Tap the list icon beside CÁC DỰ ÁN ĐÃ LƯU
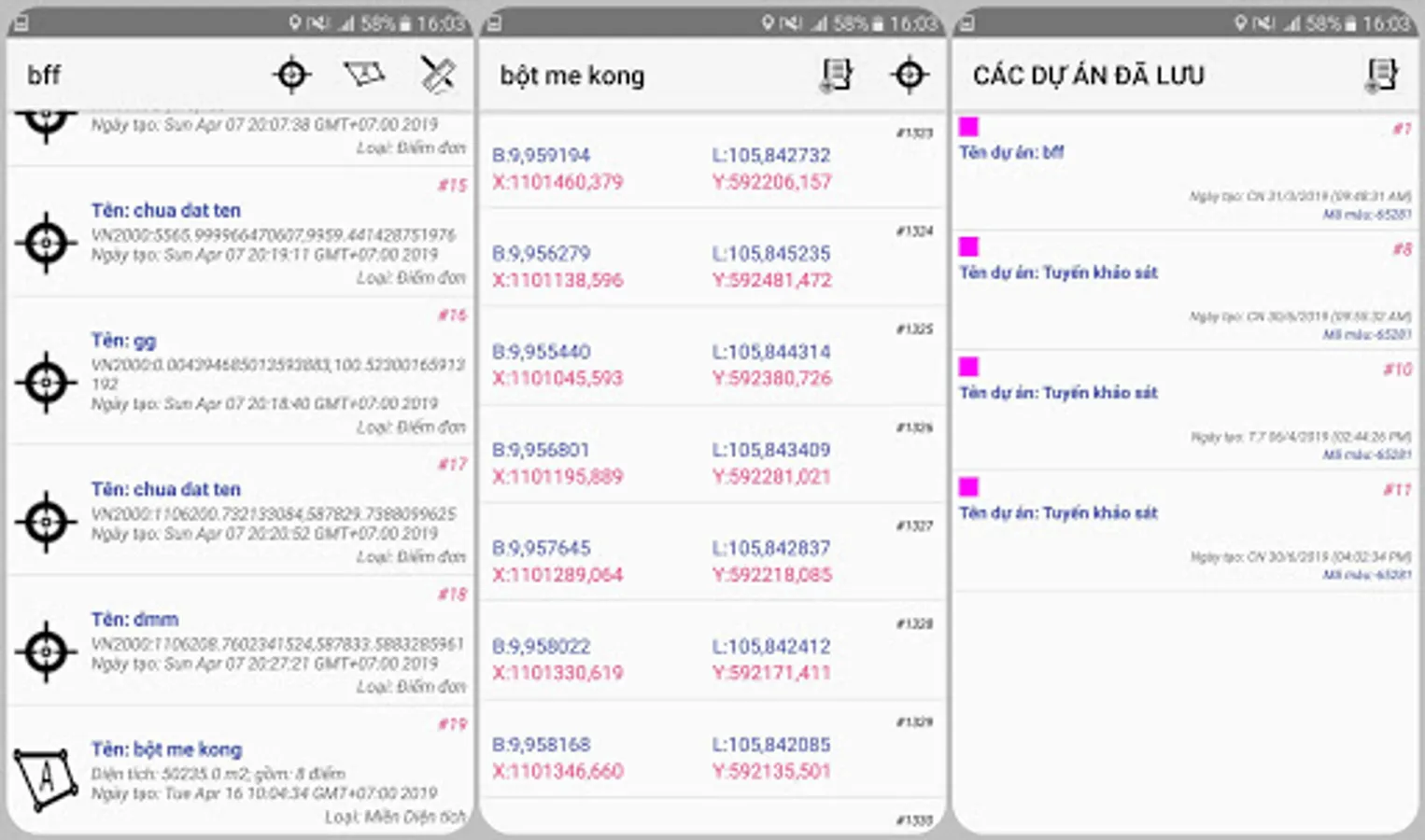This screenshot has height=840, width=1425. pyautogui.click(x=1382, y=75)
